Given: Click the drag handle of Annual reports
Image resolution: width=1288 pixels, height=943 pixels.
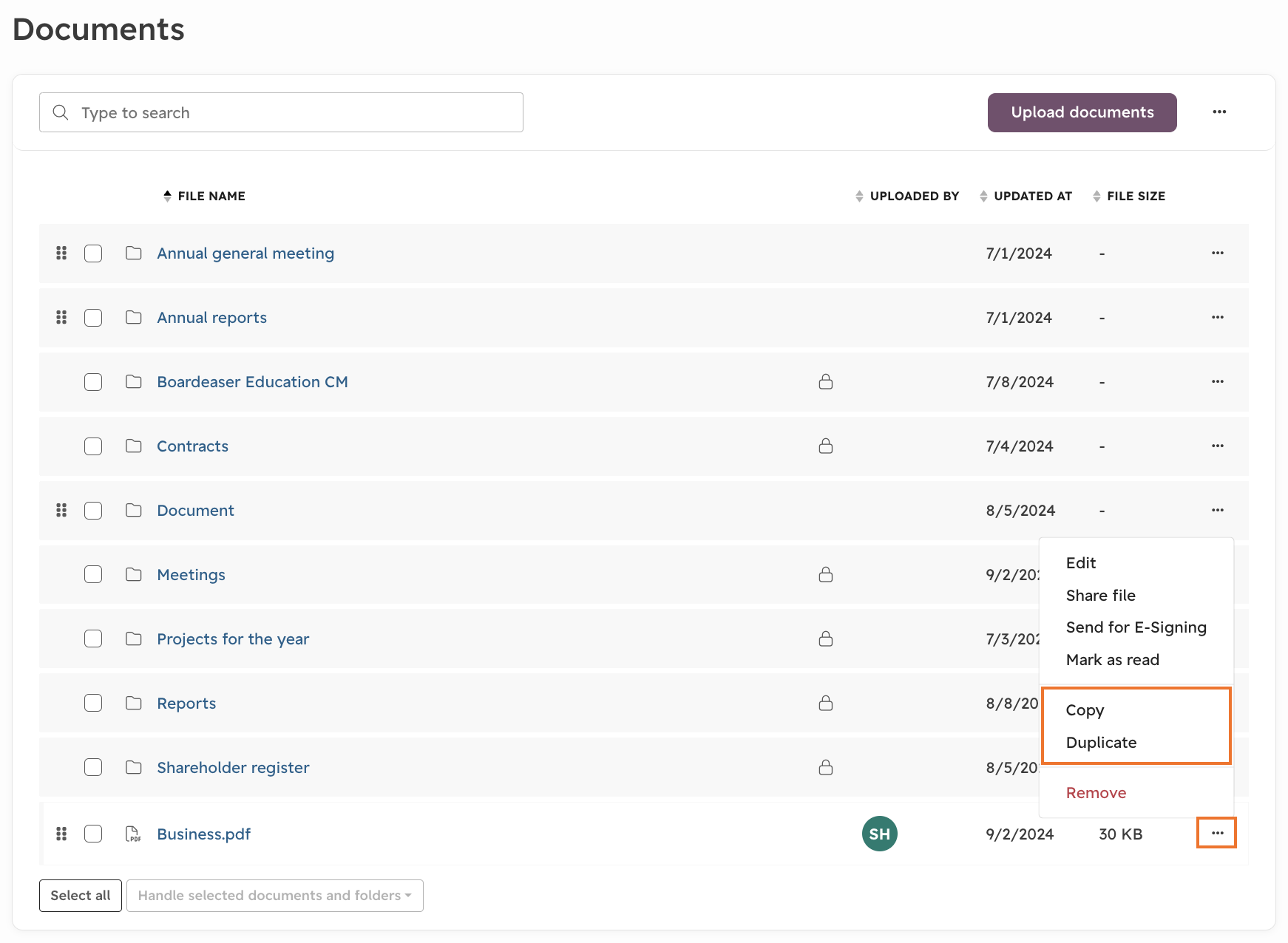Looking at the screenshot, I should point(61,318).
